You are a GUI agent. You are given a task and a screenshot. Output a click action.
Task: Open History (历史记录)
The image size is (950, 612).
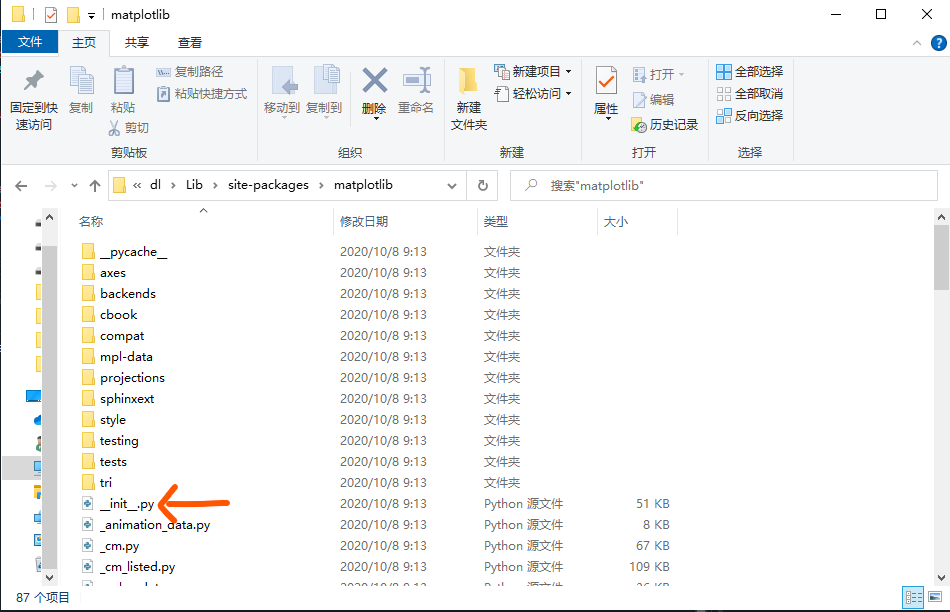[665, 125]
